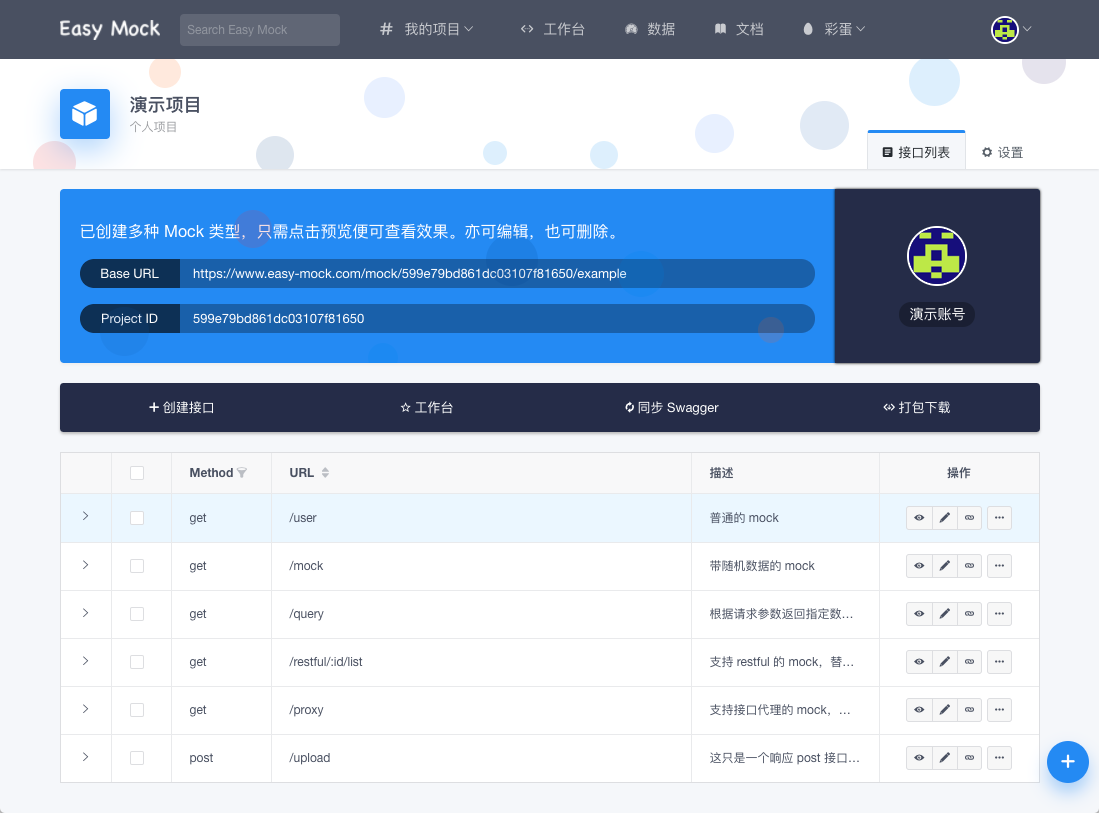Screen dimensions: 1099x813
Task: Edit the /proxy interface with pencil icon
Action: click(x=944, y=710)
